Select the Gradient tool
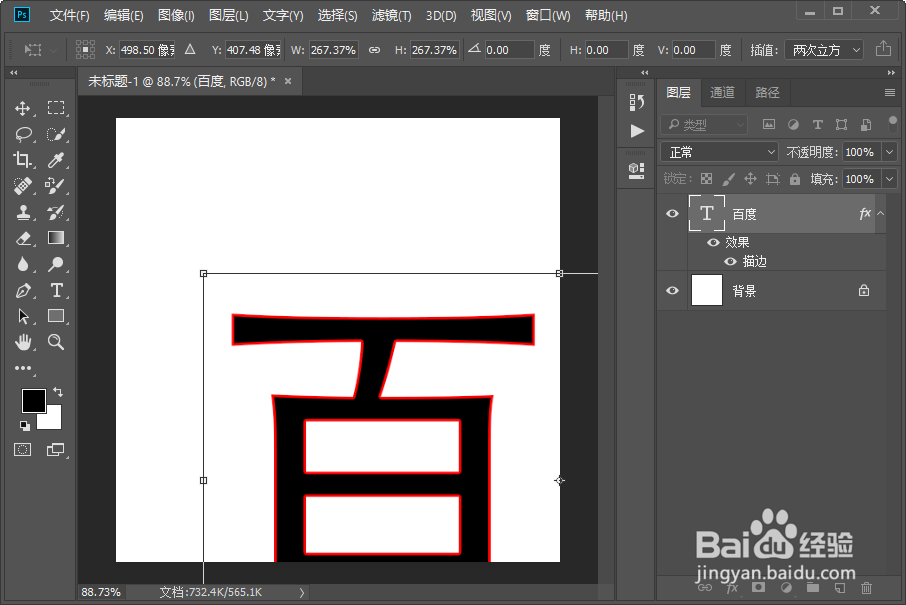The width and height of the screenshot is (906, 605). (x=56, y=238)
